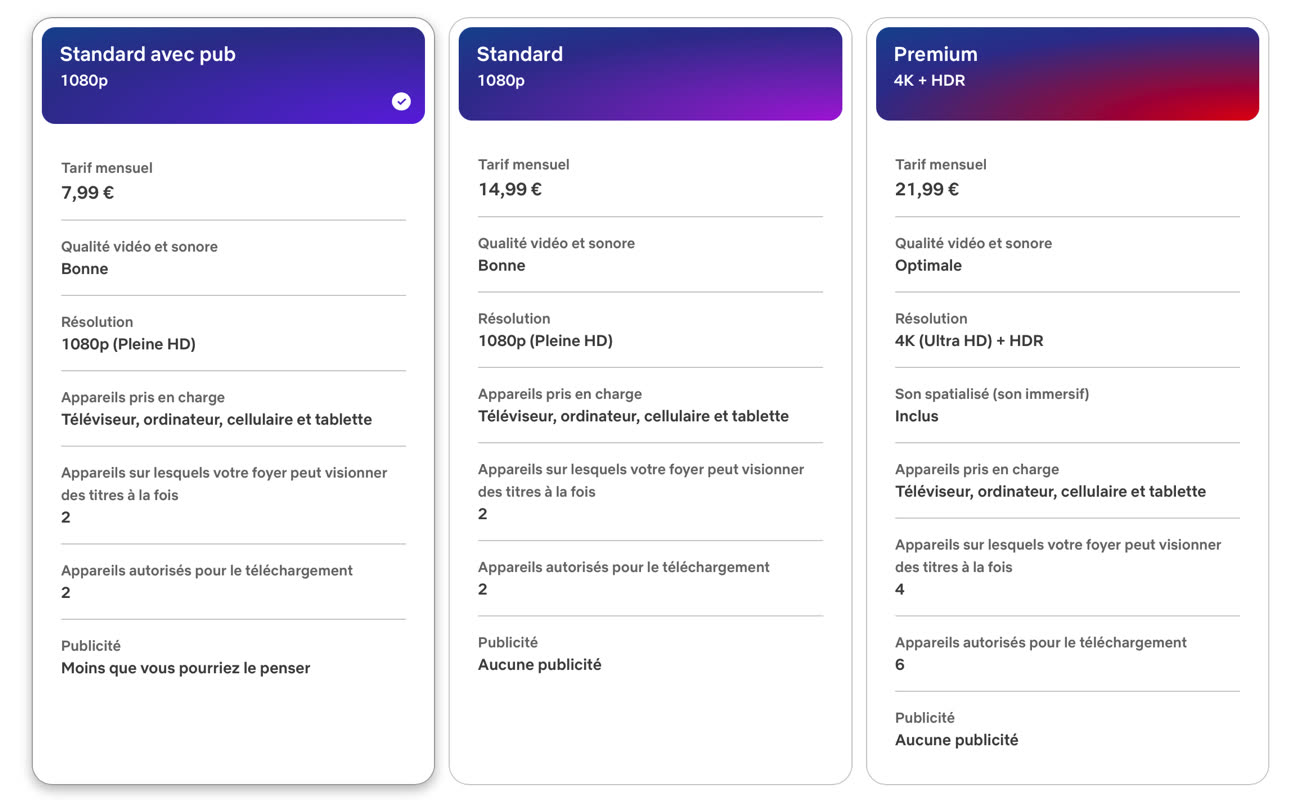Click "Bonne" quality value in Standard card
The width and height of the screenshot is (1300, 800).
click(x=502, y=265)
